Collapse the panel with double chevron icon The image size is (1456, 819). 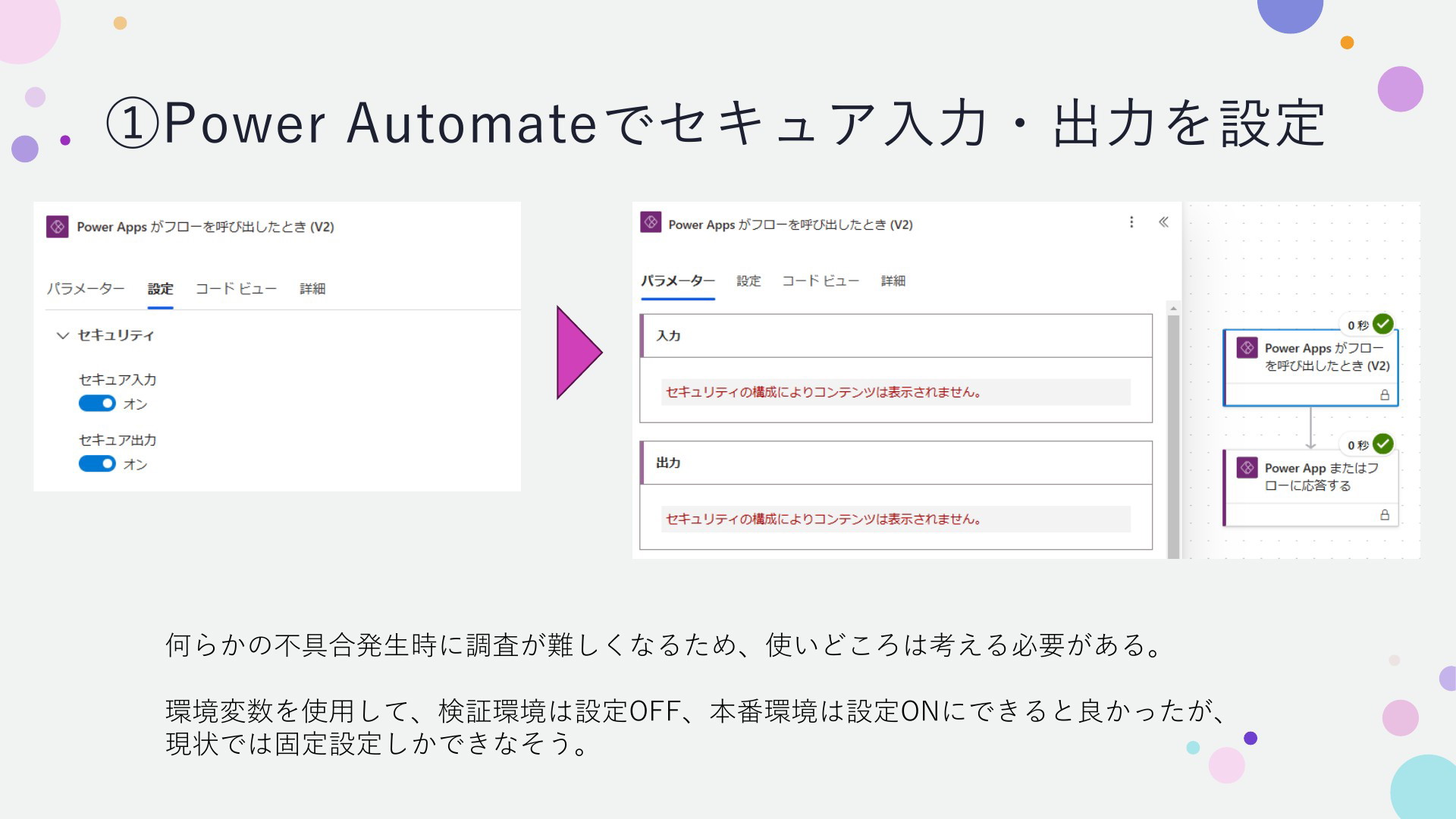point(1163,222)
